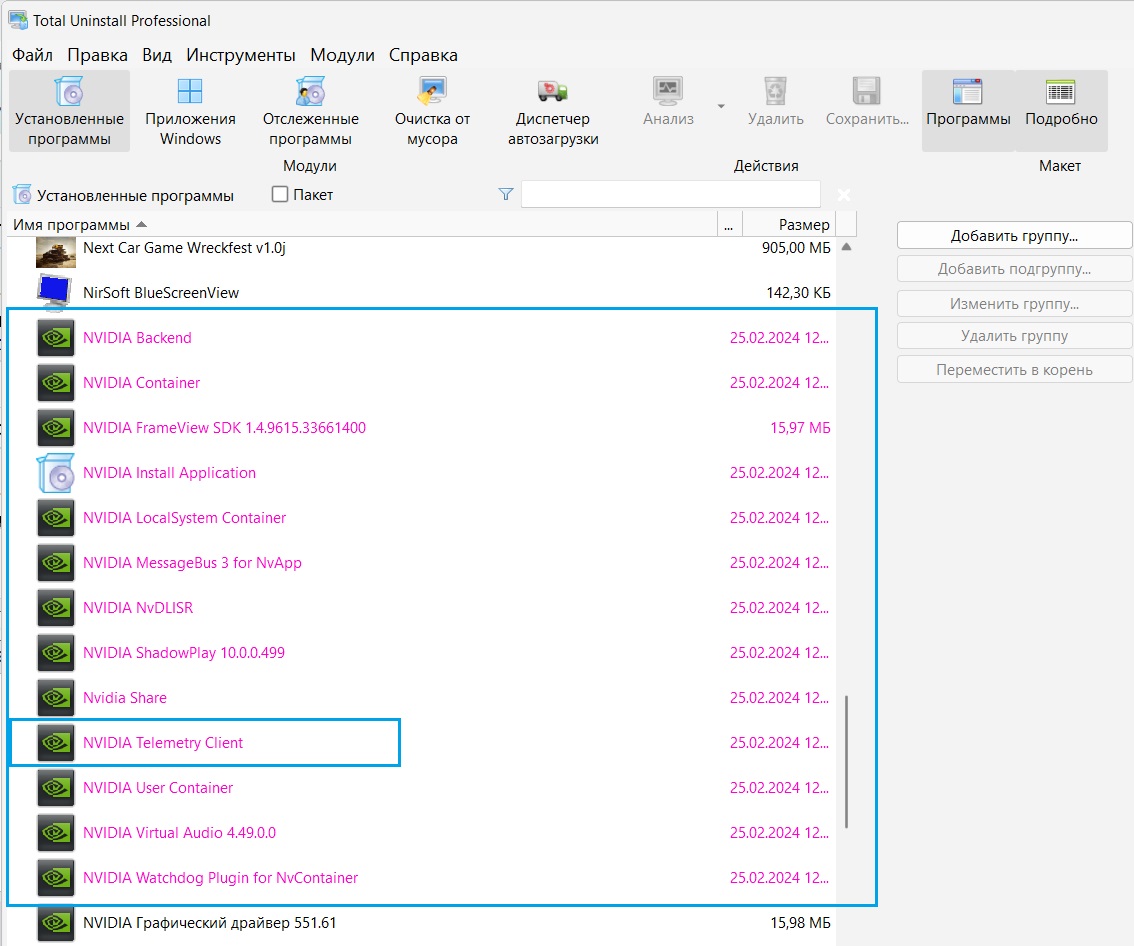Open Windows Apps module icon
The image size is (1134, 946).
tap(190, 92)
